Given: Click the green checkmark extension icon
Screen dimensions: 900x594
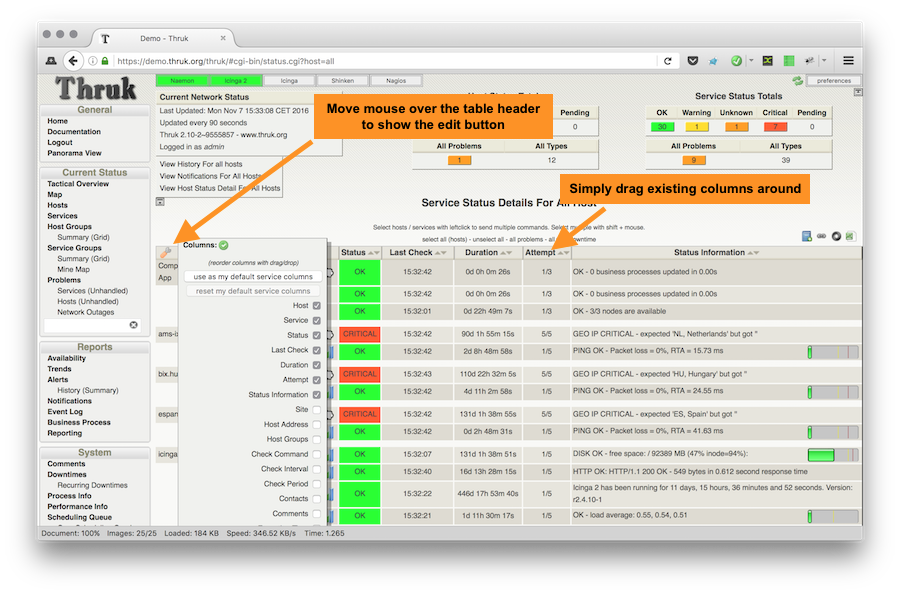Looking at the screenshot, I should 736,61.
